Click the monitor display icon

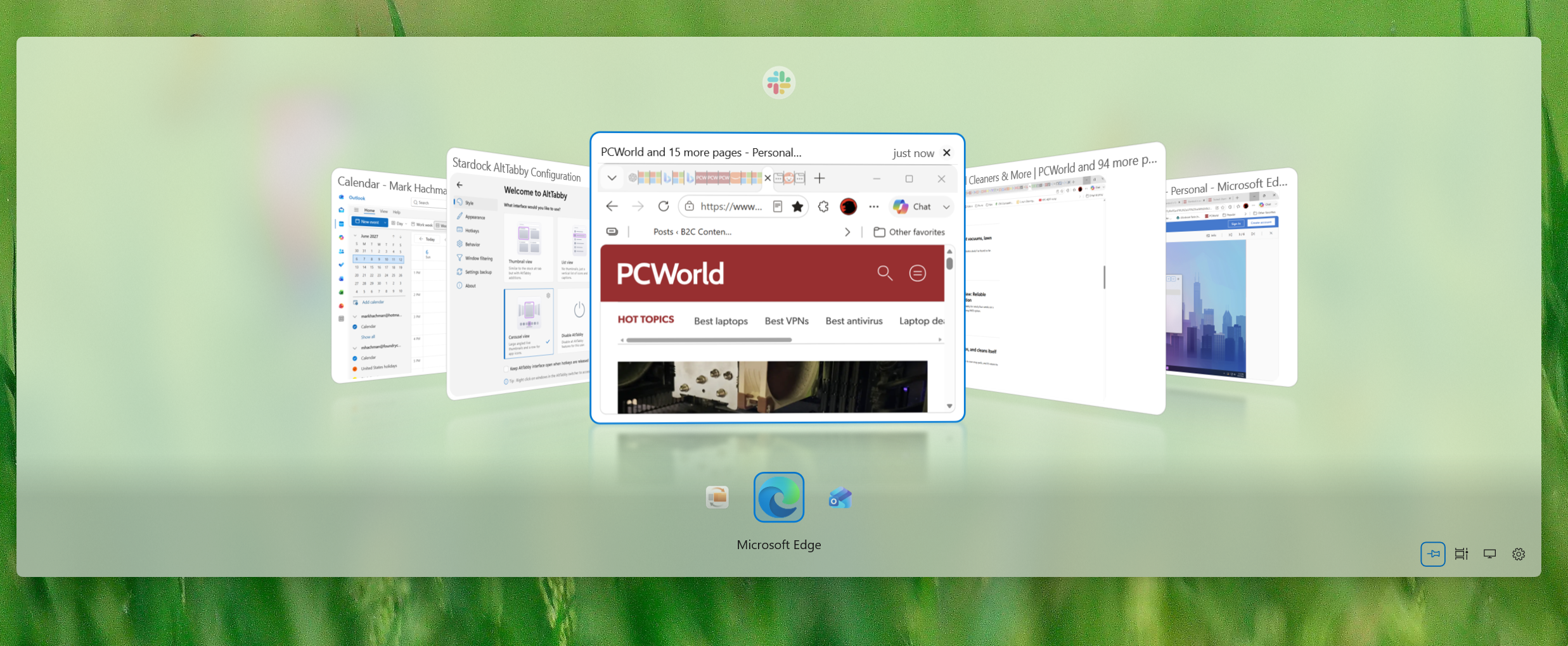point(1490,554)
